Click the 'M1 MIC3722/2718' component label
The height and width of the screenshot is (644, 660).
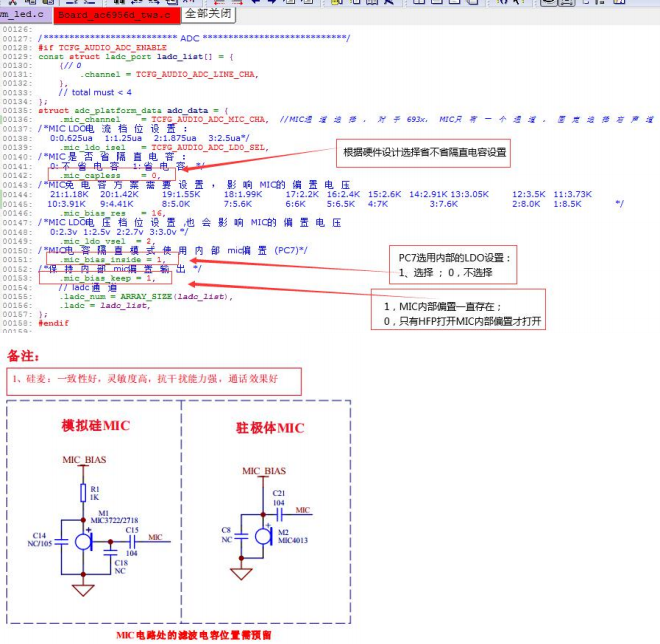(114, 517)
